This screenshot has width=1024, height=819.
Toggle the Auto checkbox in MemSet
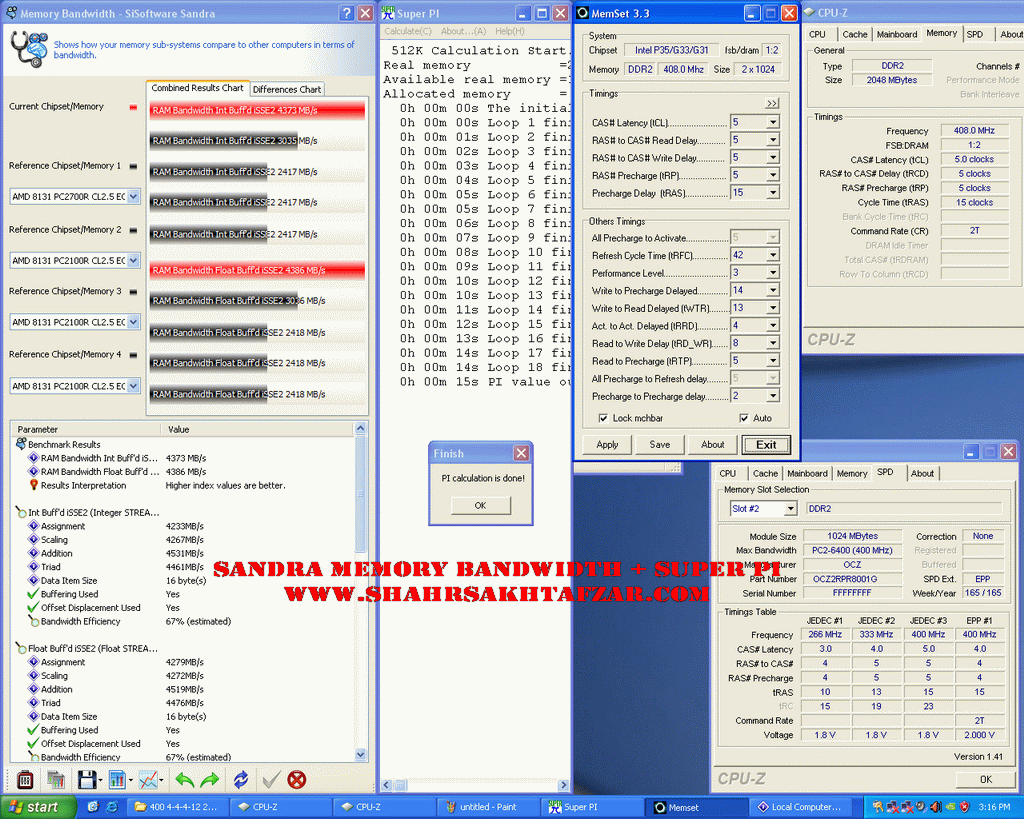point(743,418)
